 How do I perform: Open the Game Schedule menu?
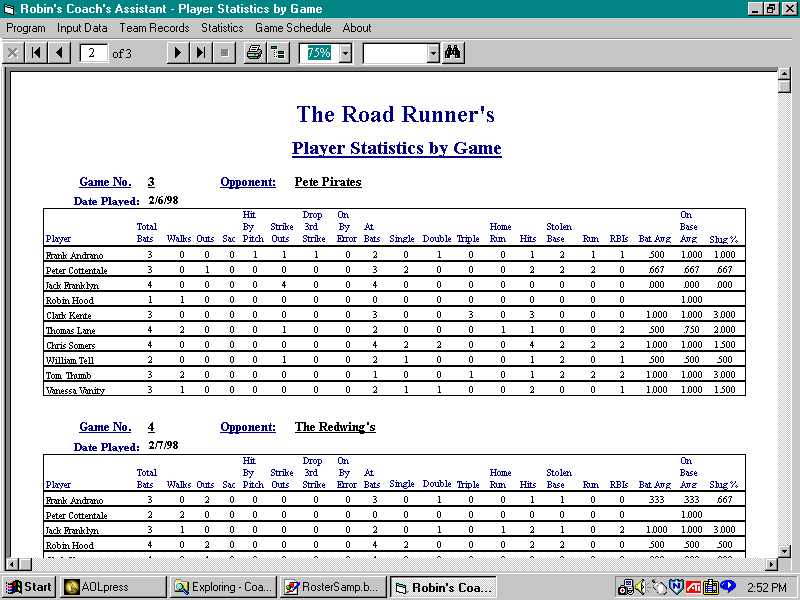pos(292,28)
